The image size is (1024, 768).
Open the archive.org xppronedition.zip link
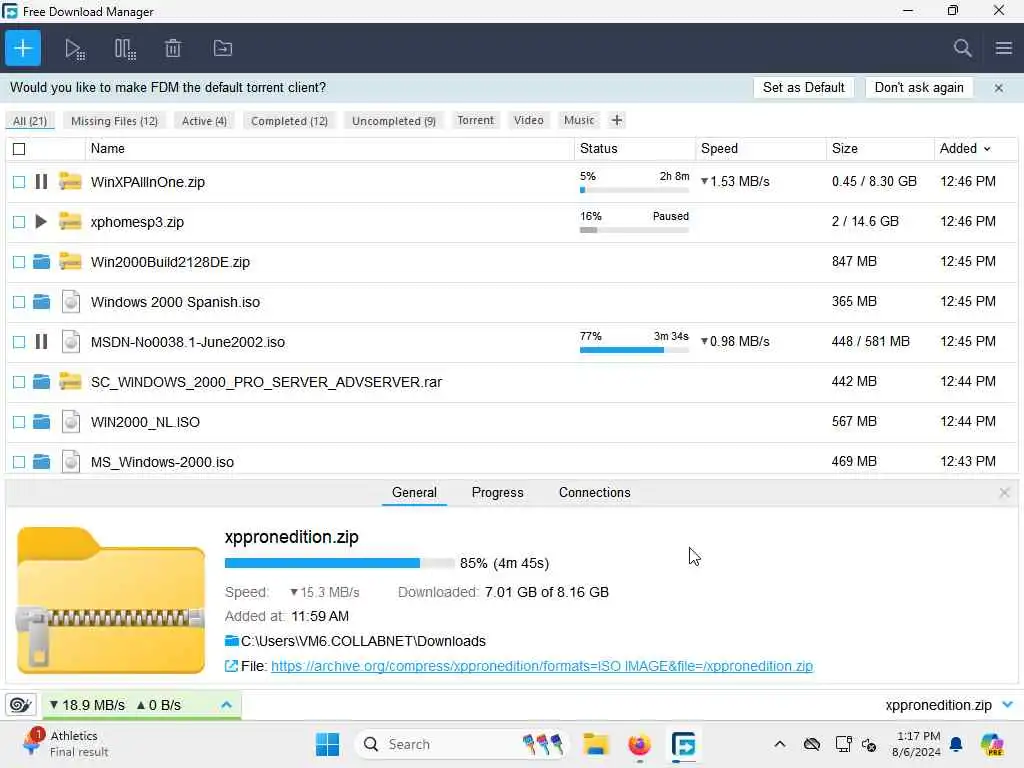coord(542,665)
